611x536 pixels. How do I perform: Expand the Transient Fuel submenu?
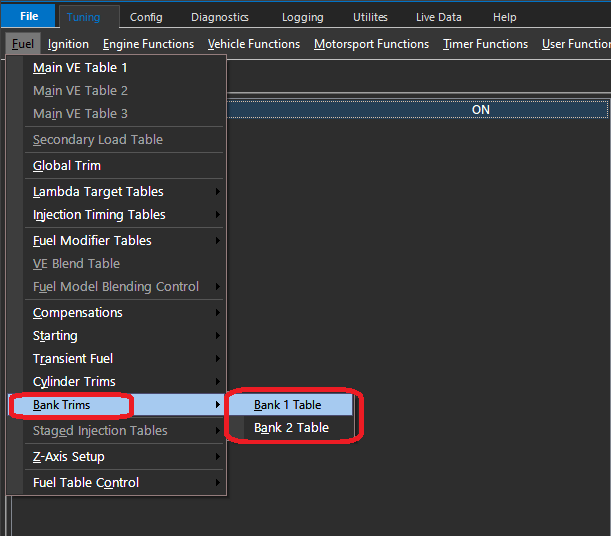(73, 359)
